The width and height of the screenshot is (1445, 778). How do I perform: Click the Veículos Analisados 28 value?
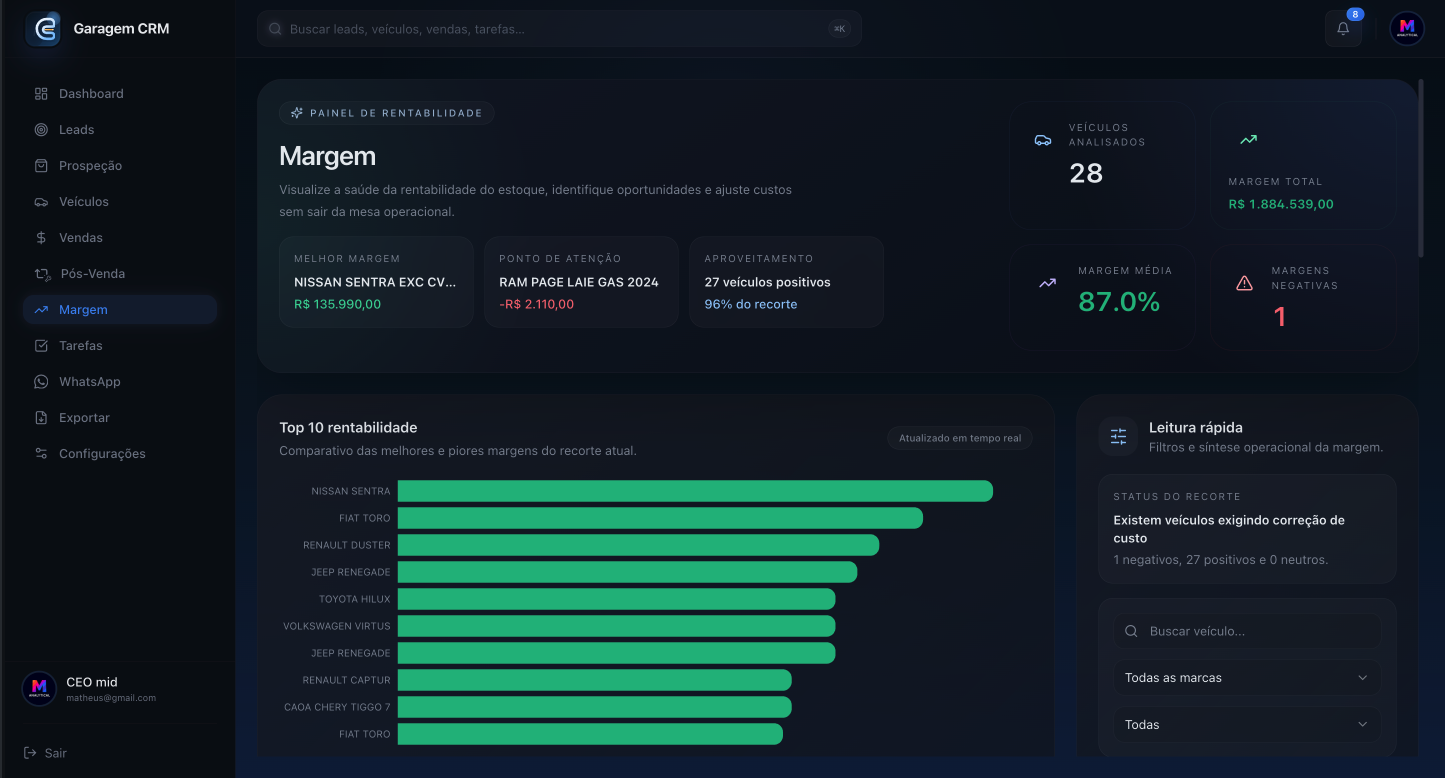click(1086, 174)
